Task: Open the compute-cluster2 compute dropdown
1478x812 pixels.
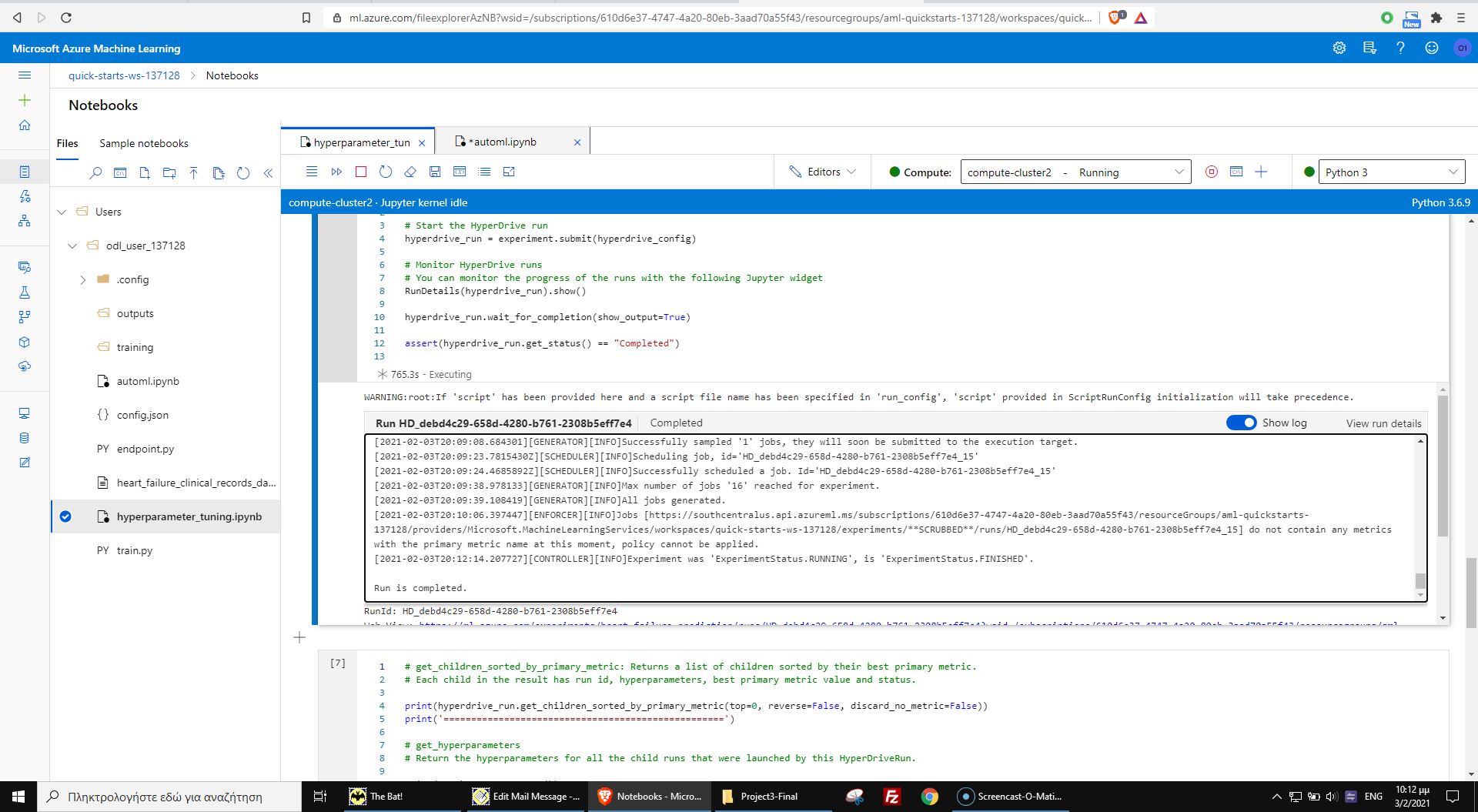Action: (1075, 172)
